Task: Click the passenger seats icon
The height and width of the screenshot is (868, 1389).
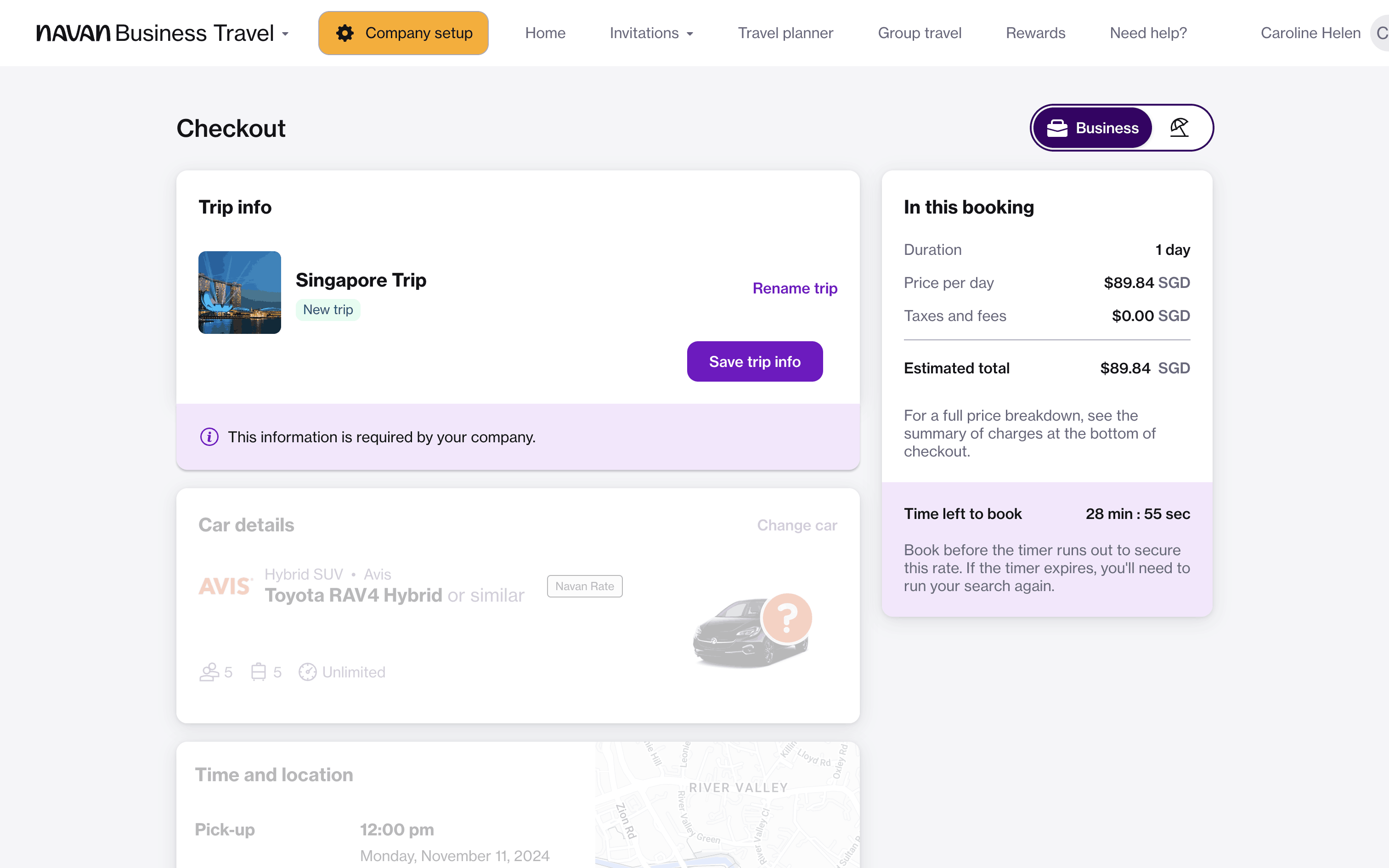Action: pos(209,671)
